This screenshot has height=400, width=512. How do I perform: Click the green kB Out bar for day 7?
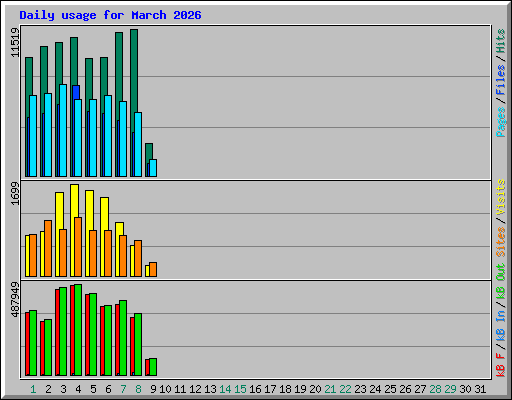pos(123,338)
